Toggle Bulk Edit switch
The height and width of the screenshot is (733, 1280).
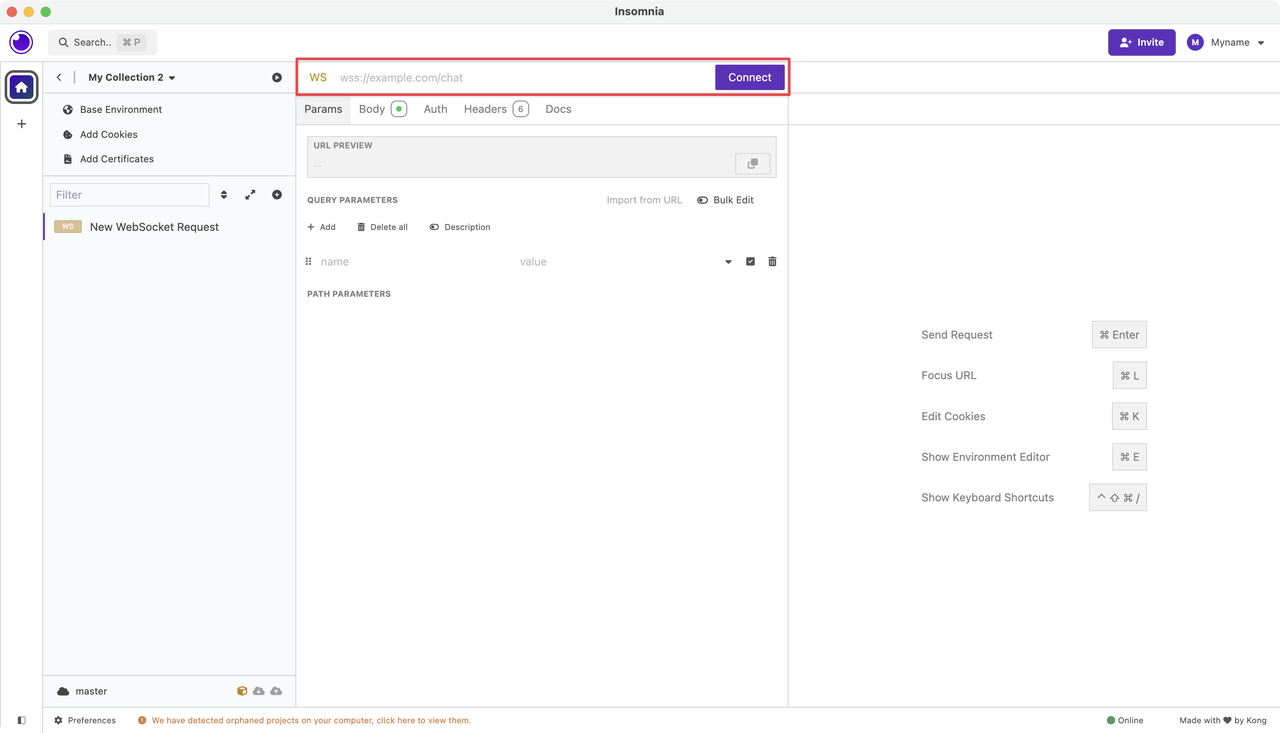click(x=726, y=200)
